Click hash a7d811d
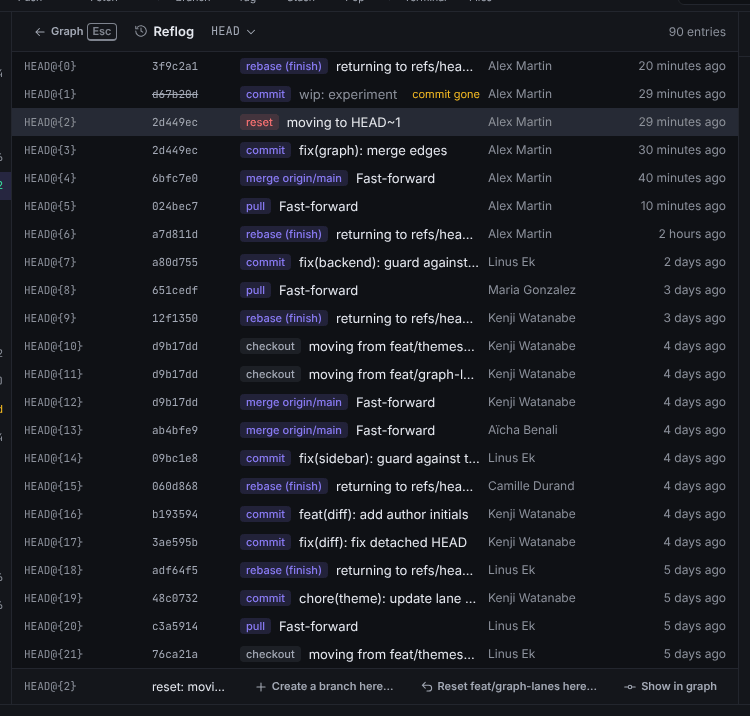The width and height of the screenshot is (750, 716). coord(175,234)
